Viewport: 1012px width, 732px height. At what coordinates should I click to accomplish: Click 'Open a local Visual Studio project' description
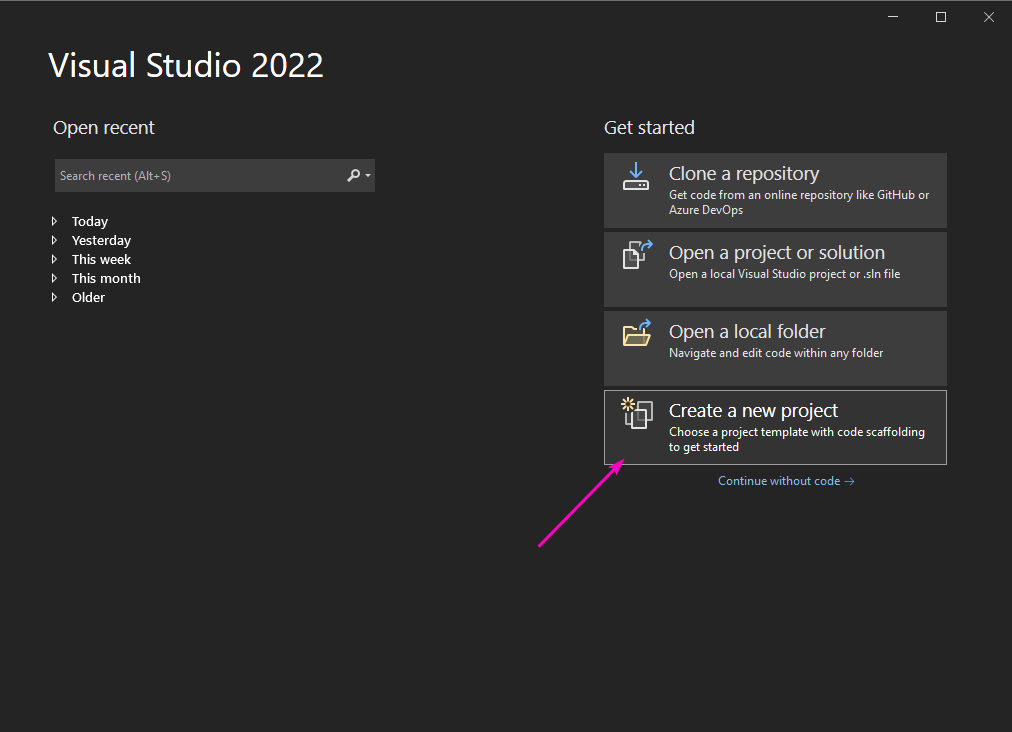[784, 274]
